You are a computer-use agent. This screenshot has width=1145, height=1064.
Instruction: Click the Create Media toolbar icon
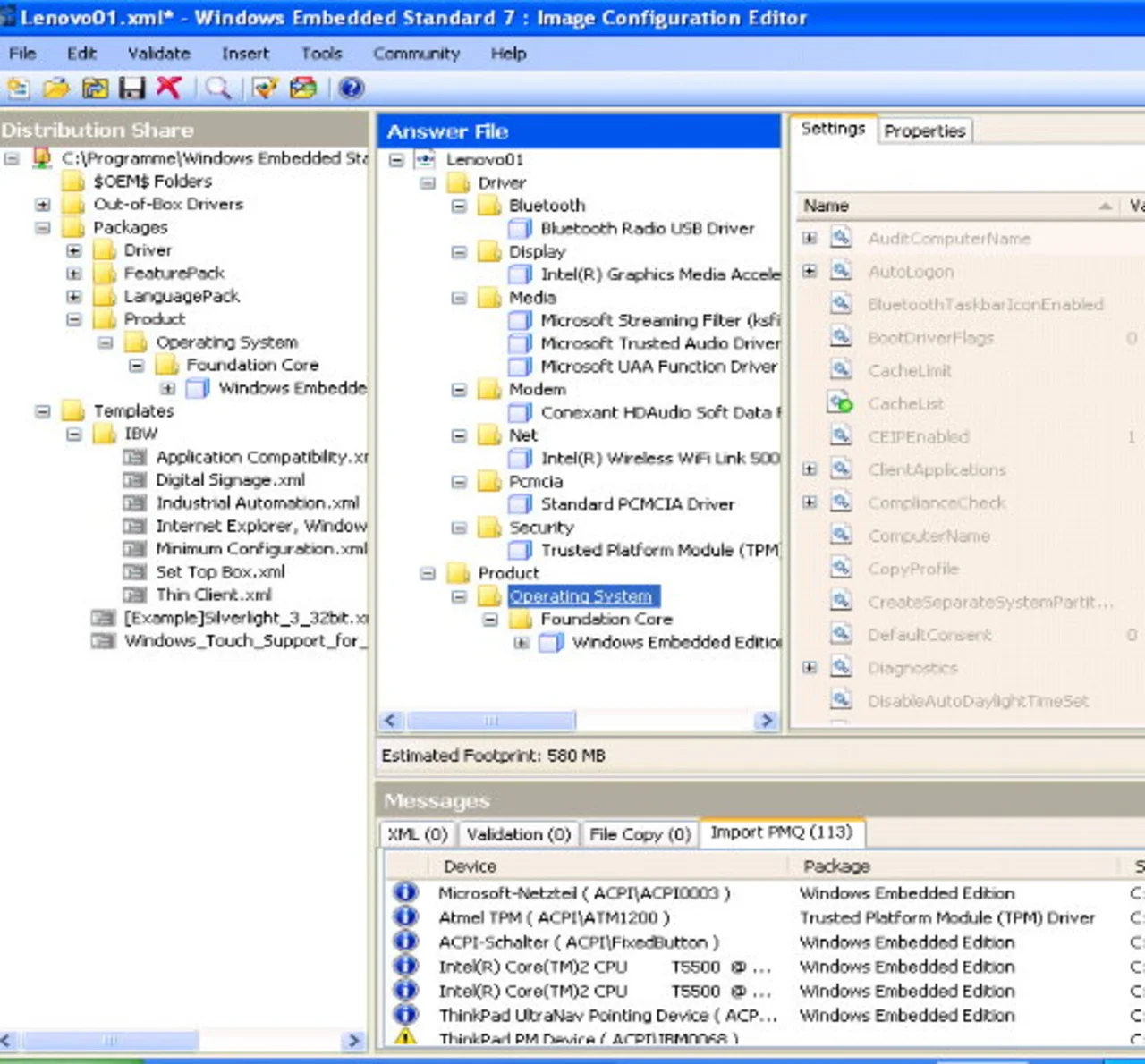pos(303,88)
